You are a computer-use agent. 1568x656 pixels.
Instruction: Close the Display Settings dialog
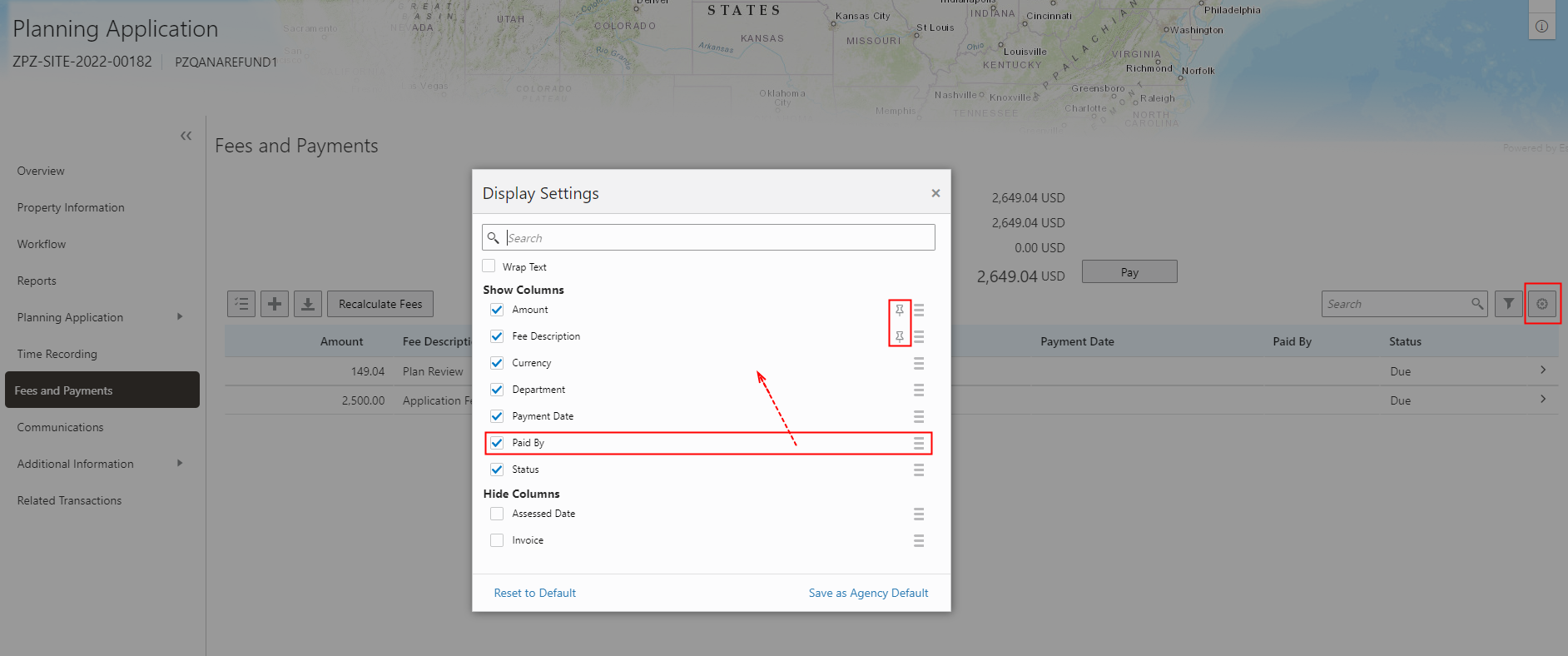[x=935, y=193]
